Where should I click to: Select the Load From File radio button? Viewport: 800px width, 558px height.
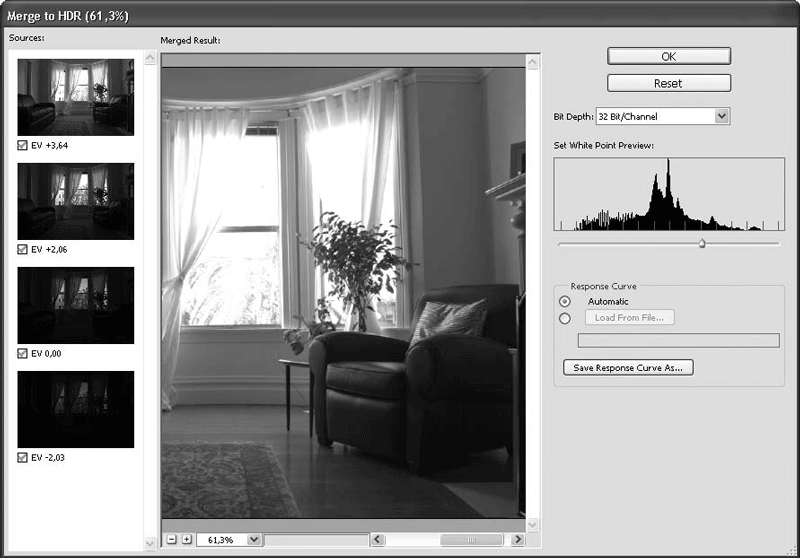(x=565, y=318)
